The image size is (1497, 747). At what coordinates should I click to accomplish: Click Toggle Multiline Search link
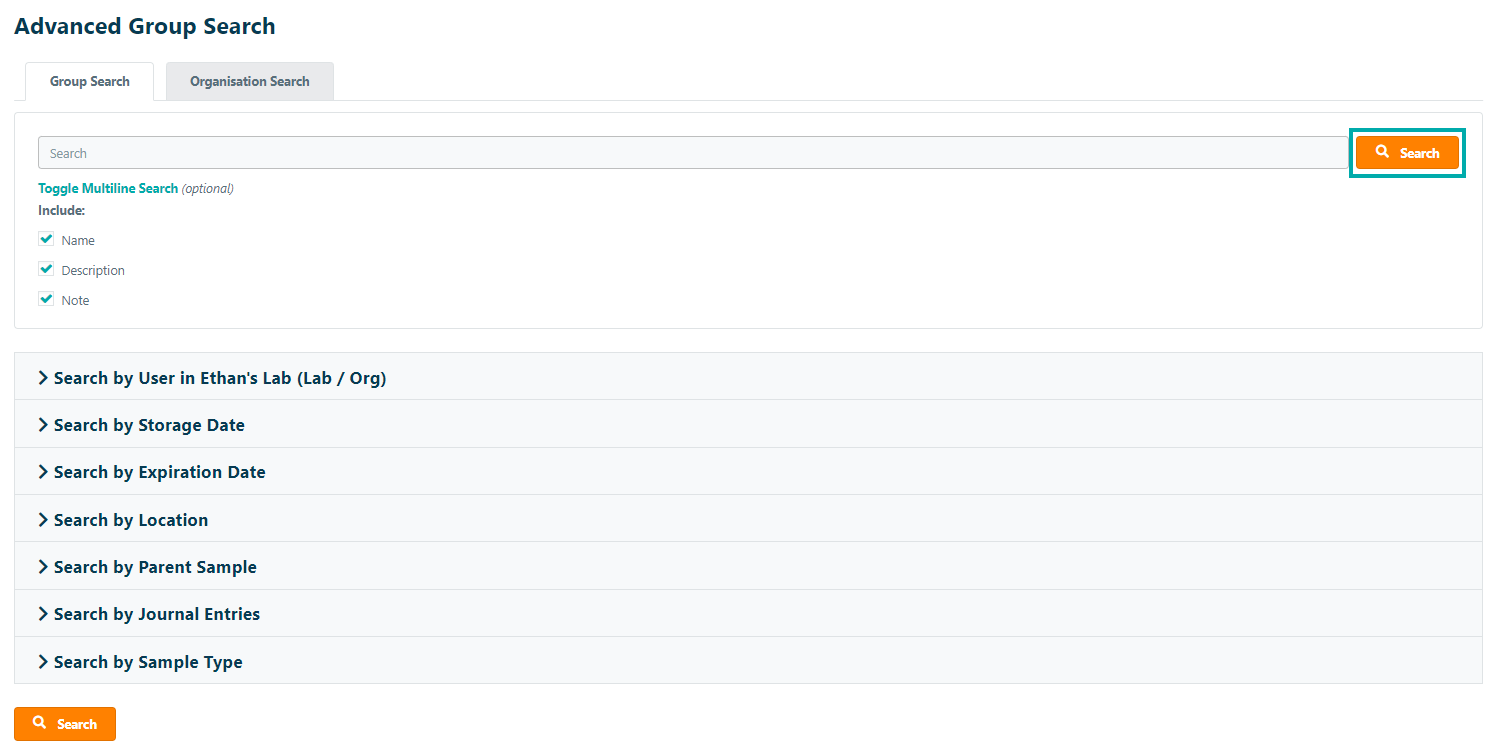click(108, 188)
